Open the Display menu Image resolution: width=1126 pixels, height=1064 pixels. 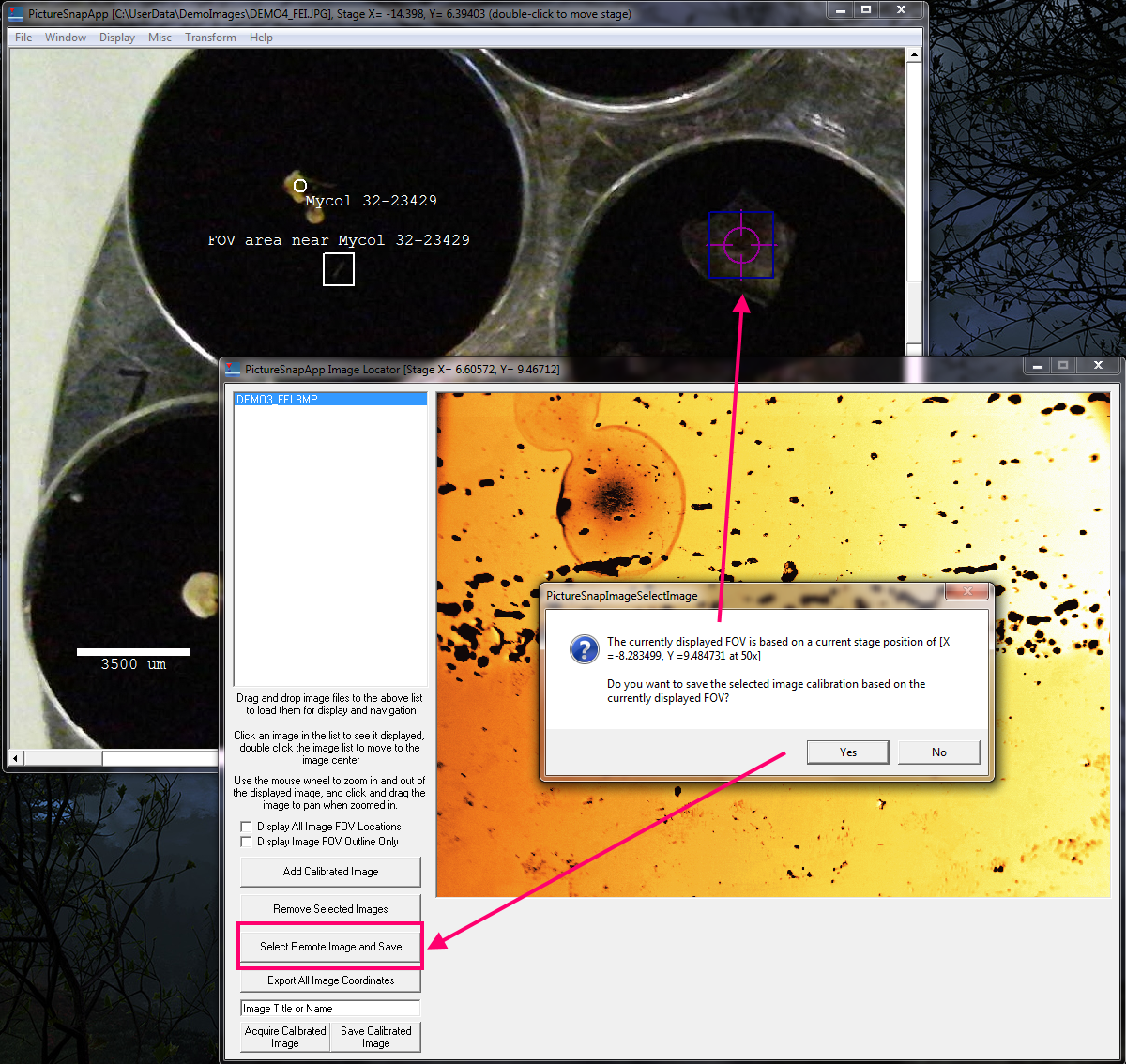(117, 38)
